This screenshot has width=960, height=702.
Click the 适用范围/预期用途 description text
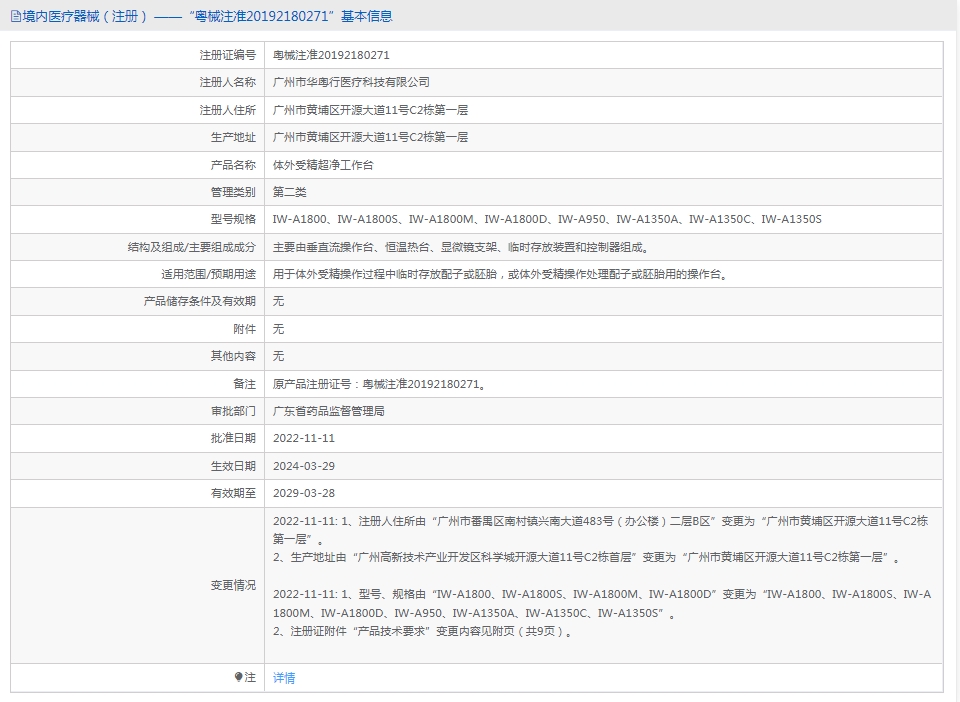pyautogui.click(x=499, y=274)
